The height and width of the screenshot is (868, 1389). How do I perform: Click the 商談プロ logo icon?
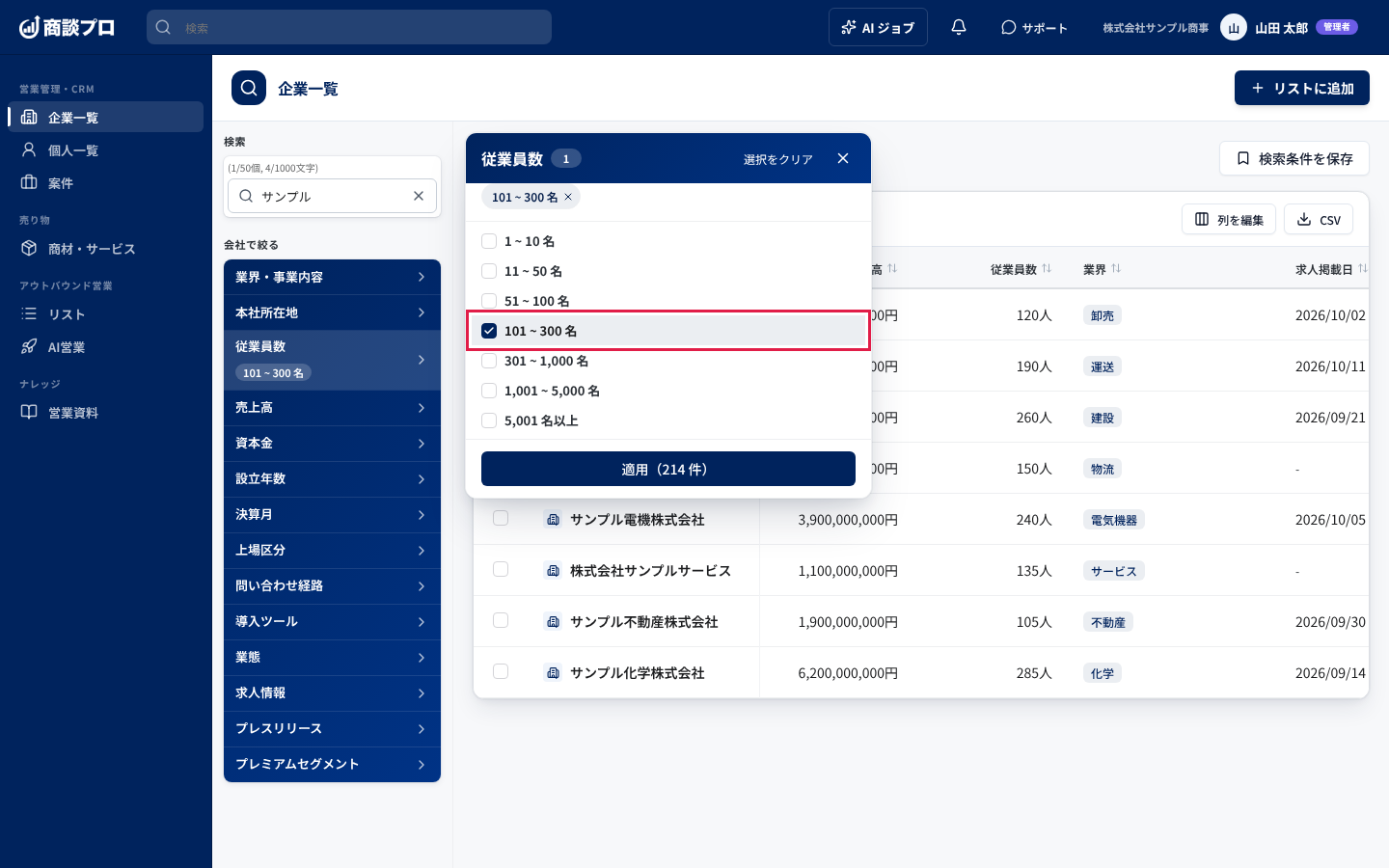(29, 27)
